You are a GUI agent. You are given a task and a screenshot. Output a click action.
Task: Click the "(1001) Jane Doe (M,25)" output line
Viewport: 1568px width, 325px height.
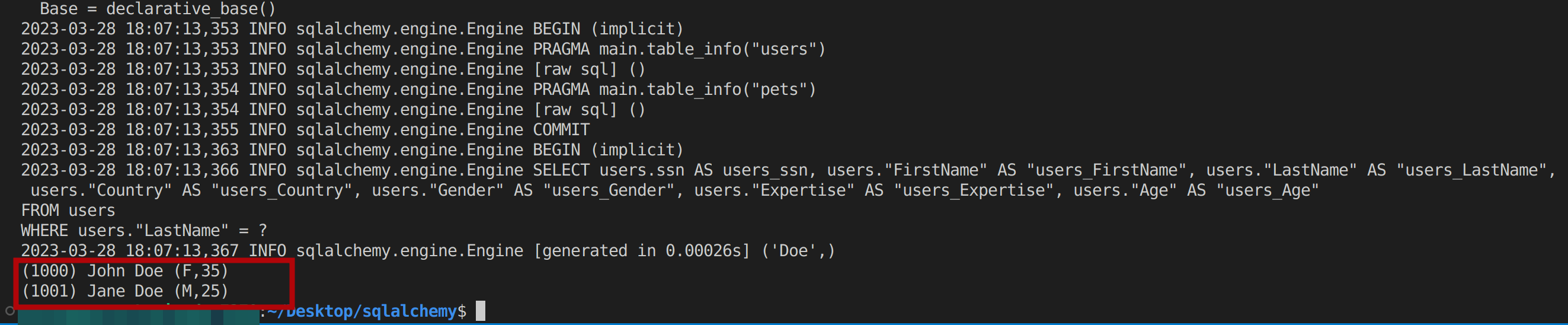125,291
